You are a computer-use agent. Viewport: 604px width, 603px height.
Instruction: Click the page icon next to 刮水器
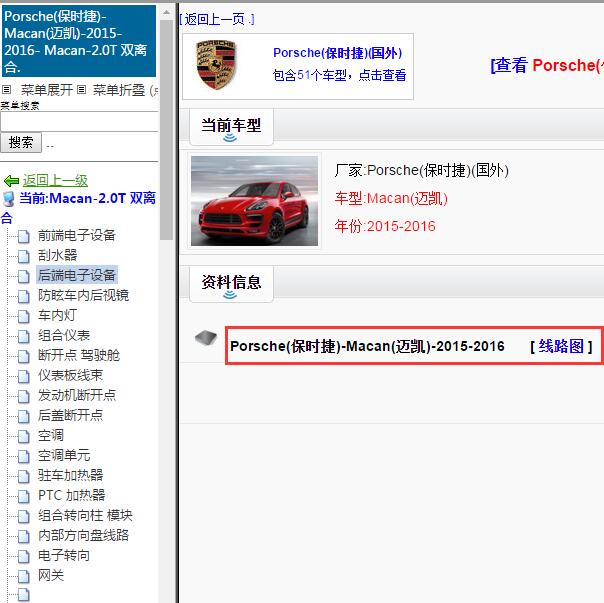point(23,256)
